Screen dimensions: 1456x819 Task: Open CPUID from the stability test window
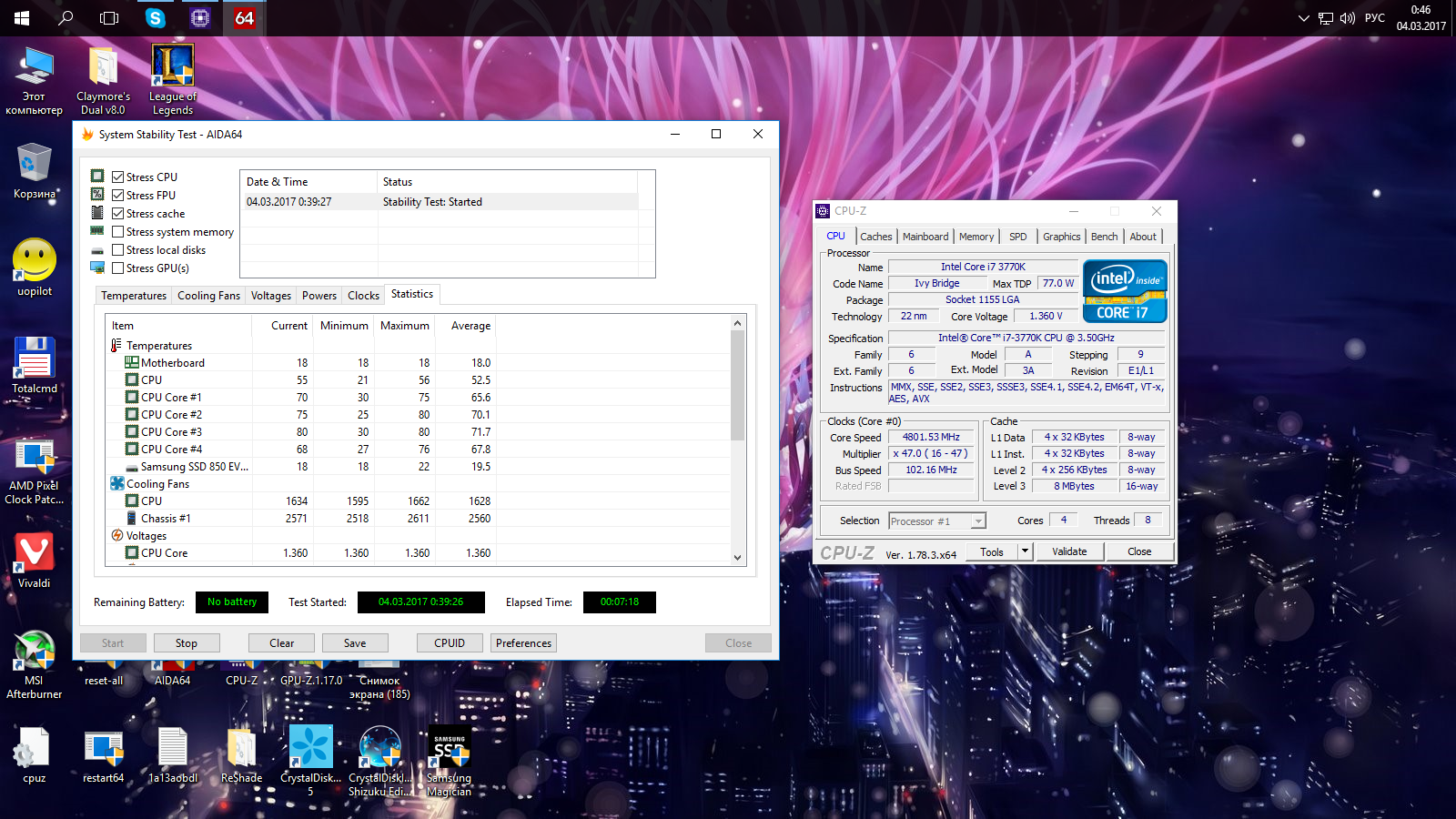(x=450, y=643)
